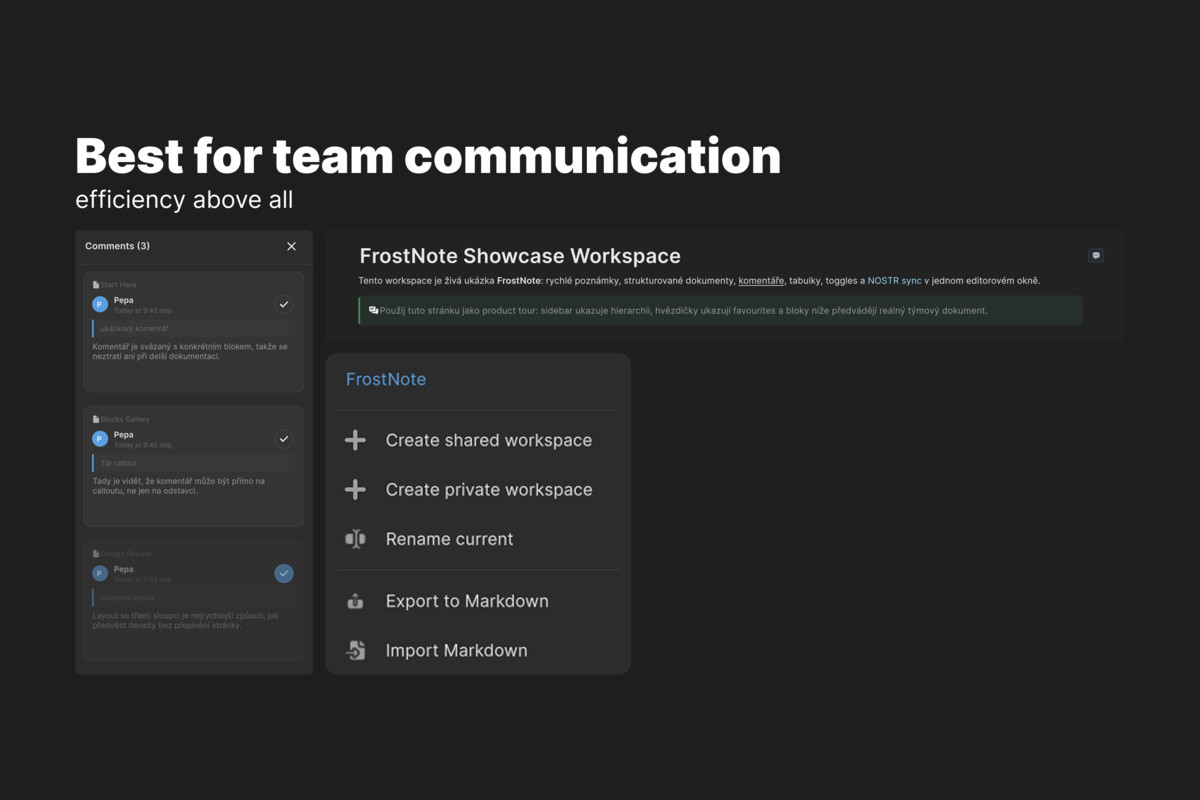Image resolution: width=1200 pixels, height=800 pixels.
Task: Click the page file icon beside Design Review
Action: click(x=96, y=553)
